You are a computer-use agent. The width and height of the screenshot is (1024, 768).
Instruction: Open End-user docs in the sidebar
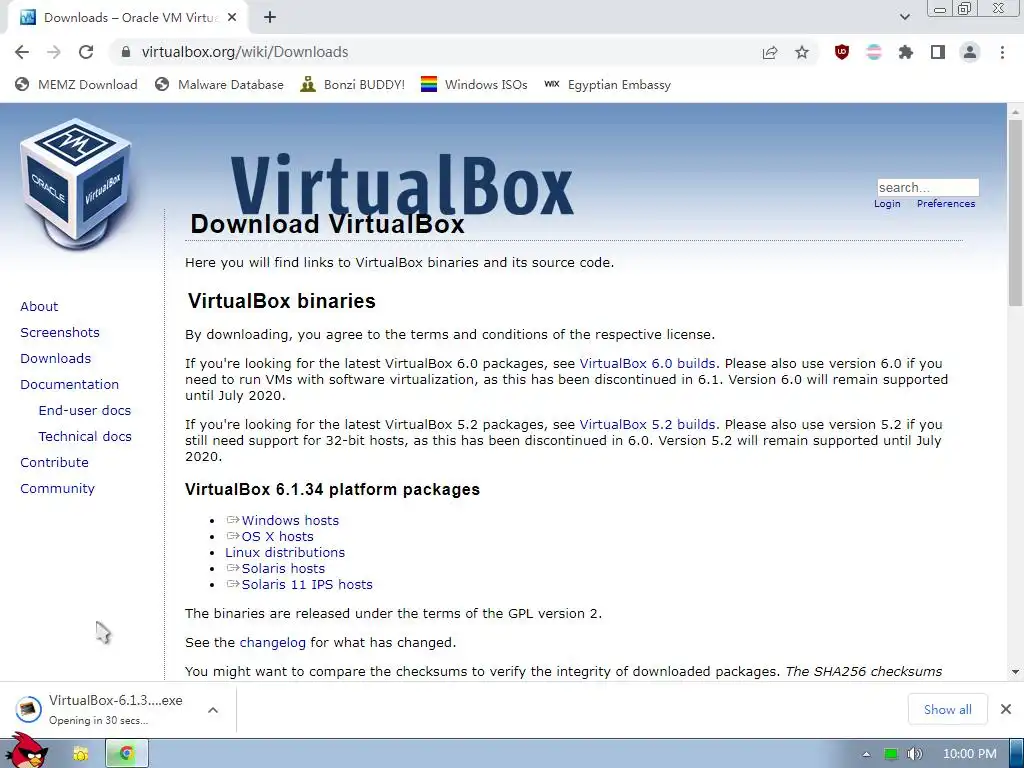(x=85, y=411)
